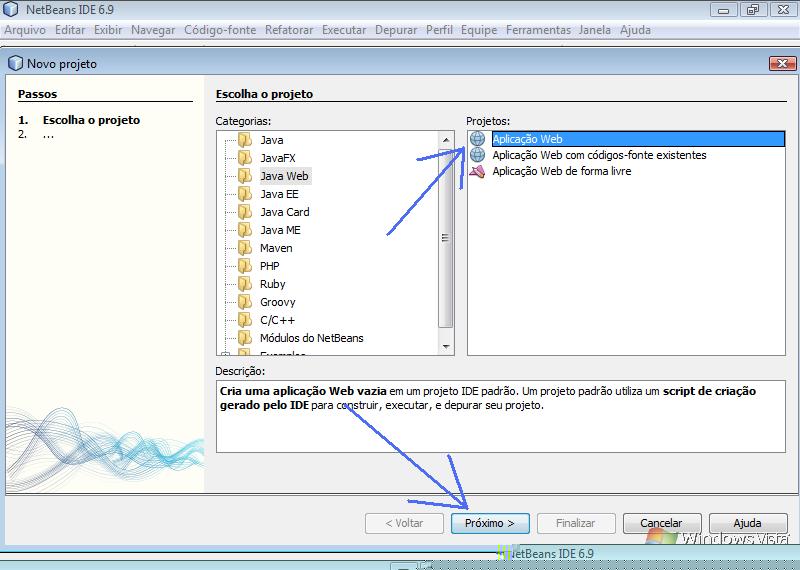This screenshot has width=800, height=570.
Task: Open the Arquivo menu
Action: pos(24,30)
